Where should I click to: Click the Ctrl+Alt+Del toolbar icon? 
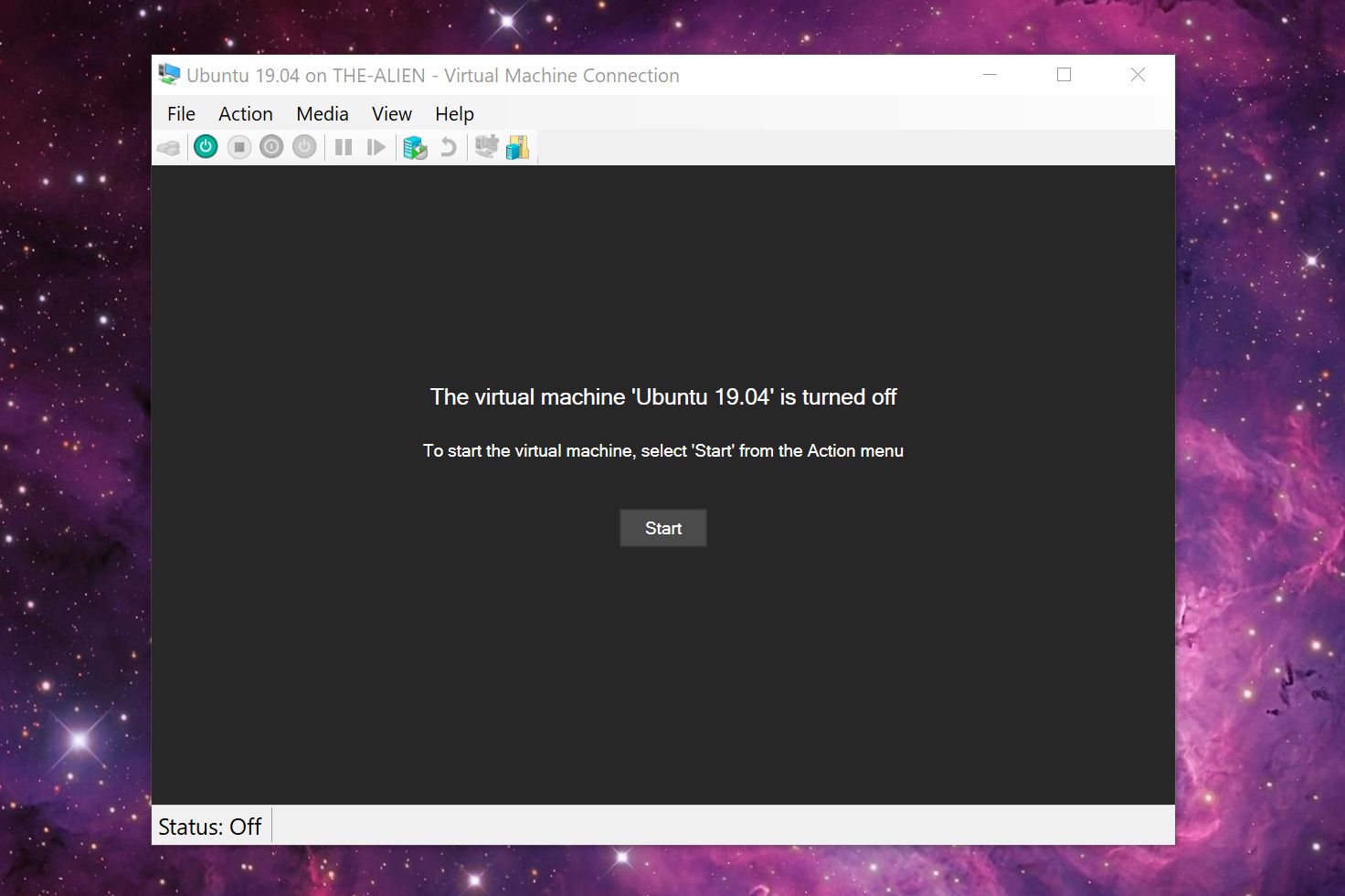pyautogui.click(x=169, y=147)
